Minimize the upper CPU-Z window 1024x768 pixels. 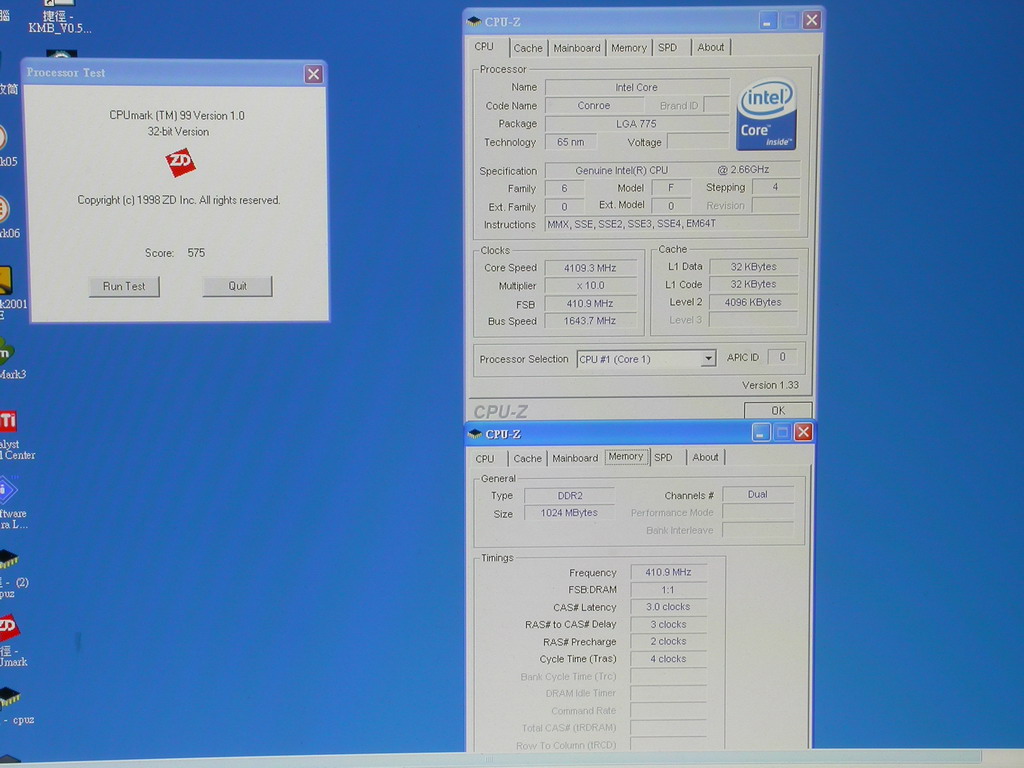pos(767,21)
